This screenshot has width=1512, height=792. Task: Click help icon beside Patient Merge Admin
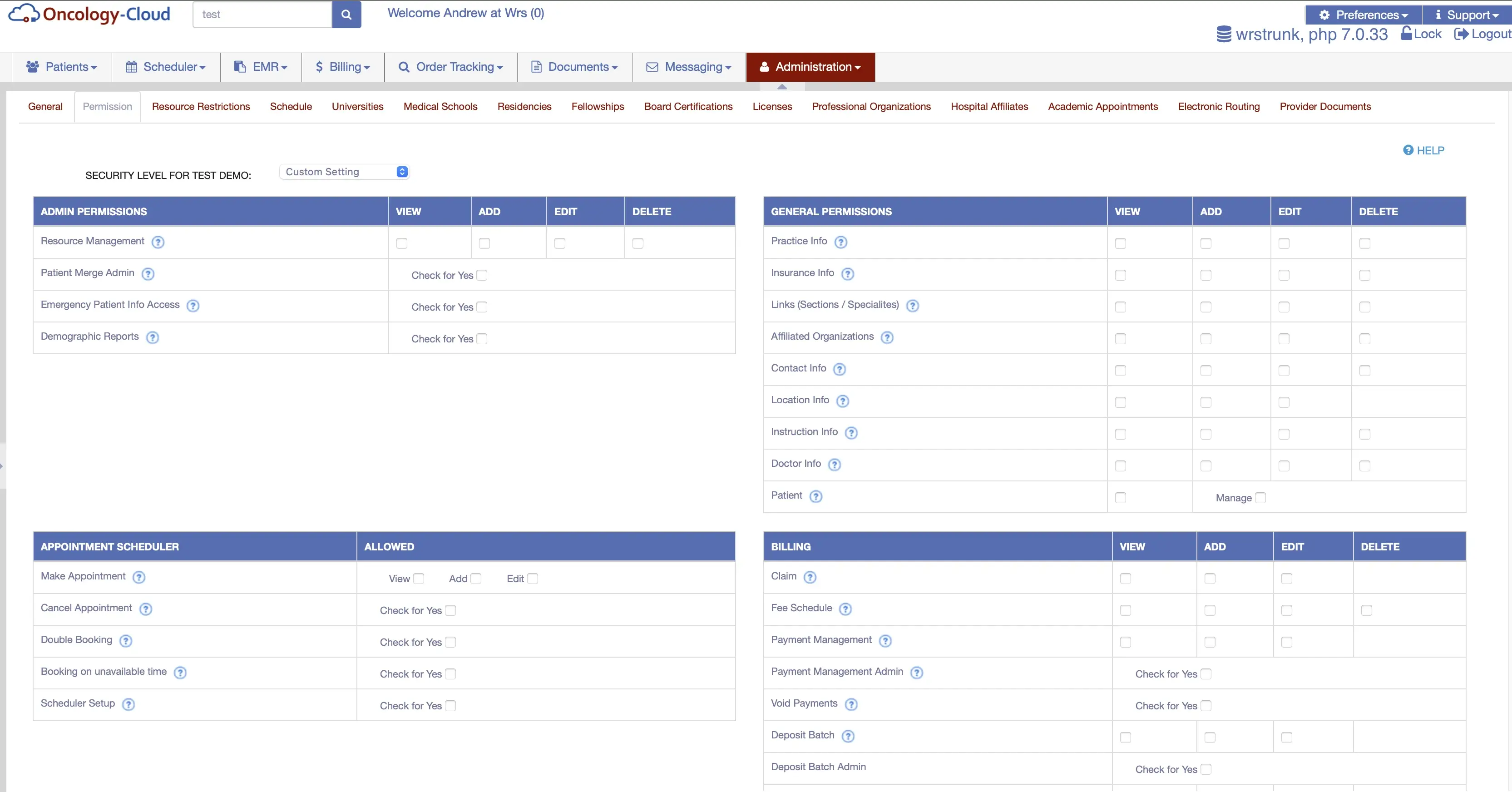tap(148, 273)
